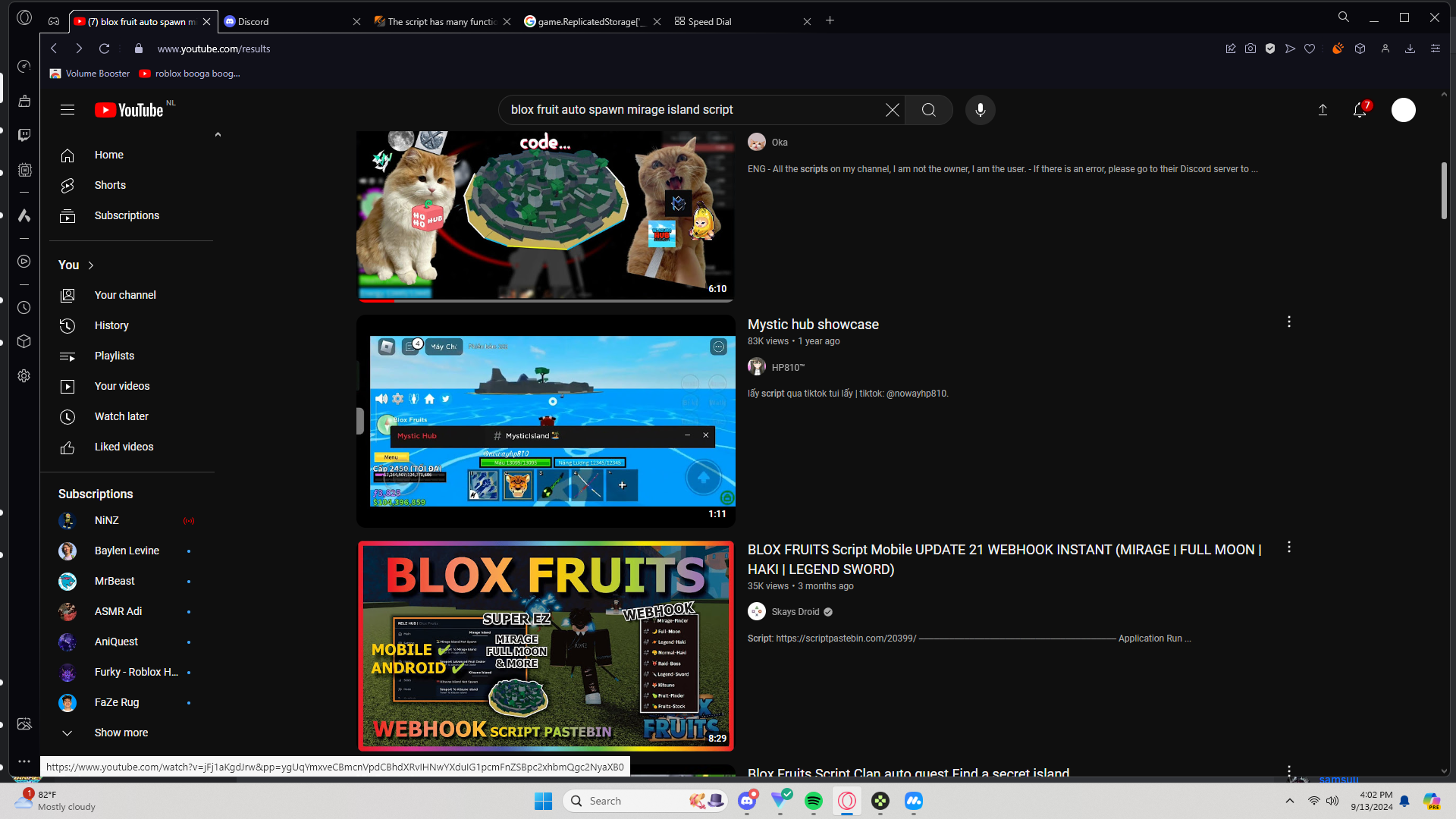Reload the page in browser toolbar
Screen dimensions: 1456x819
(105, 49)
